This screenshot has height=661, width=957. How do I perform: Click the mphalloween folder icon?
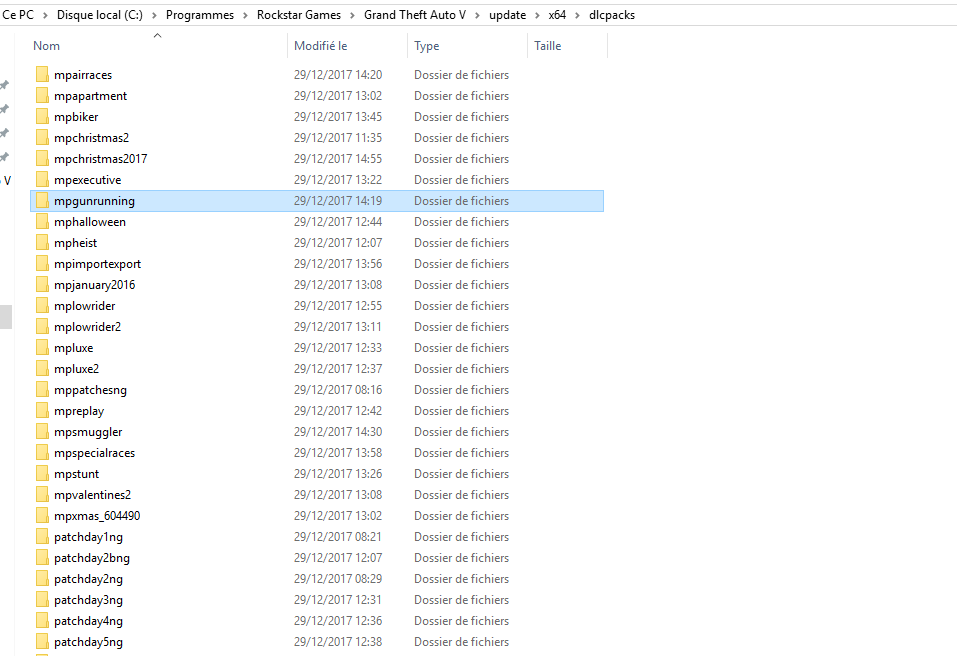(x=42, y=222)
